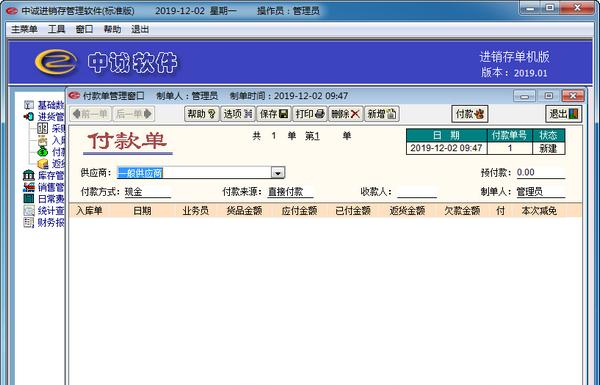Viewport: 600px width, 385px height.
Task: Click the 业务员 column header
Action: click(x=196, y=210)
